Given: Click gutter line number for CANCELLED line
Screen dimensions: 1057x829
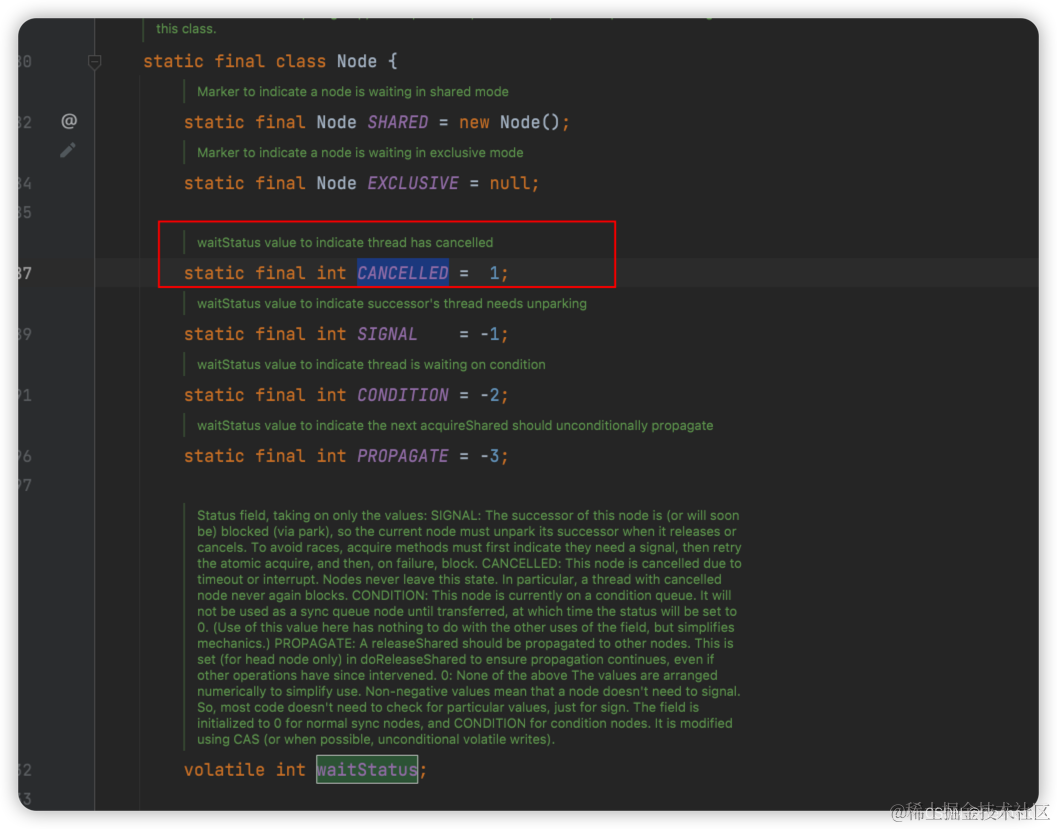Looking at the screenshot, I should click(x=24, y=273).
